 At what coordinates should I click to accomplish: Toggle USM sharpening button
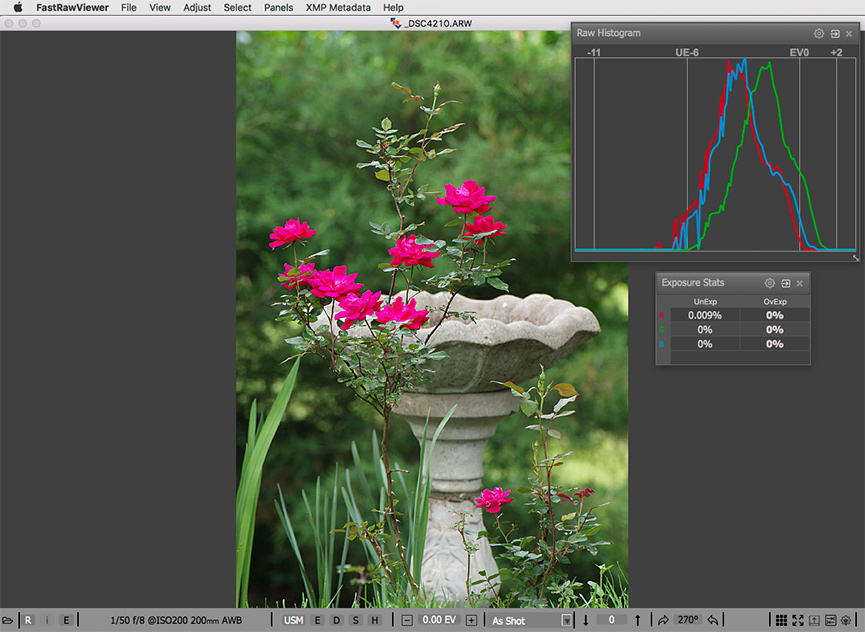click(x=293, y=620)
